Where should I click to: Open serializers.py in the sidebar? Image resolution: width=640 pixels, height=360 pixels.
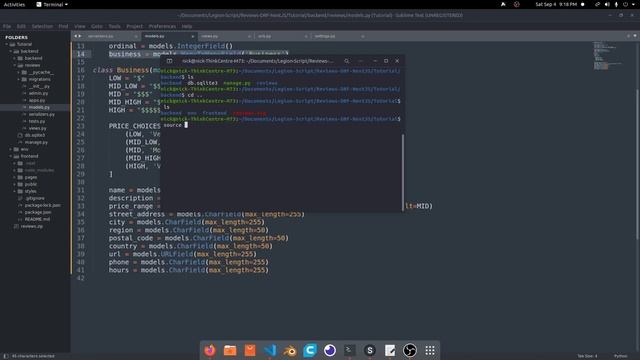[42, 114]
